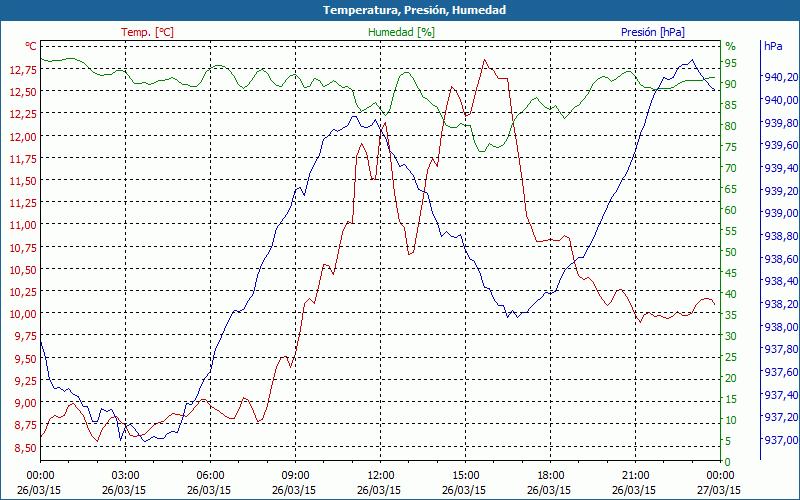Click the 06:00 time axis label

tap(210, 476)
